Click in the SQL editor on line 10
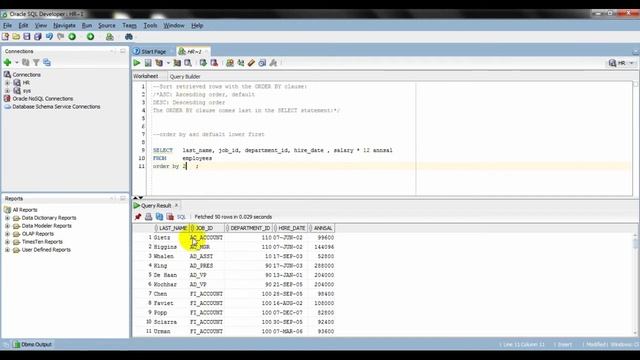 click(392, 158)
